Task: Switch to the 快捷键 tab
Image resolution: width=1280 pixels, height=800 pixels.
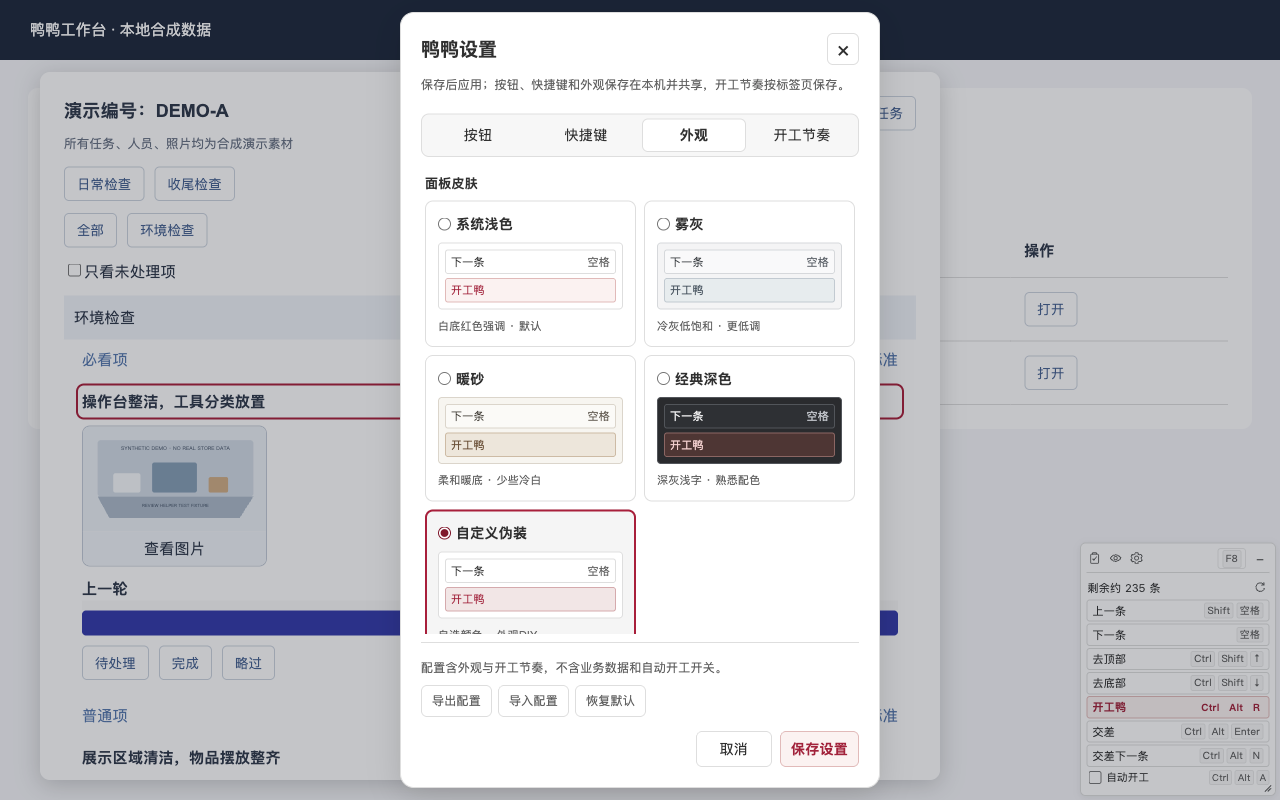Action: tap(586, 135)
